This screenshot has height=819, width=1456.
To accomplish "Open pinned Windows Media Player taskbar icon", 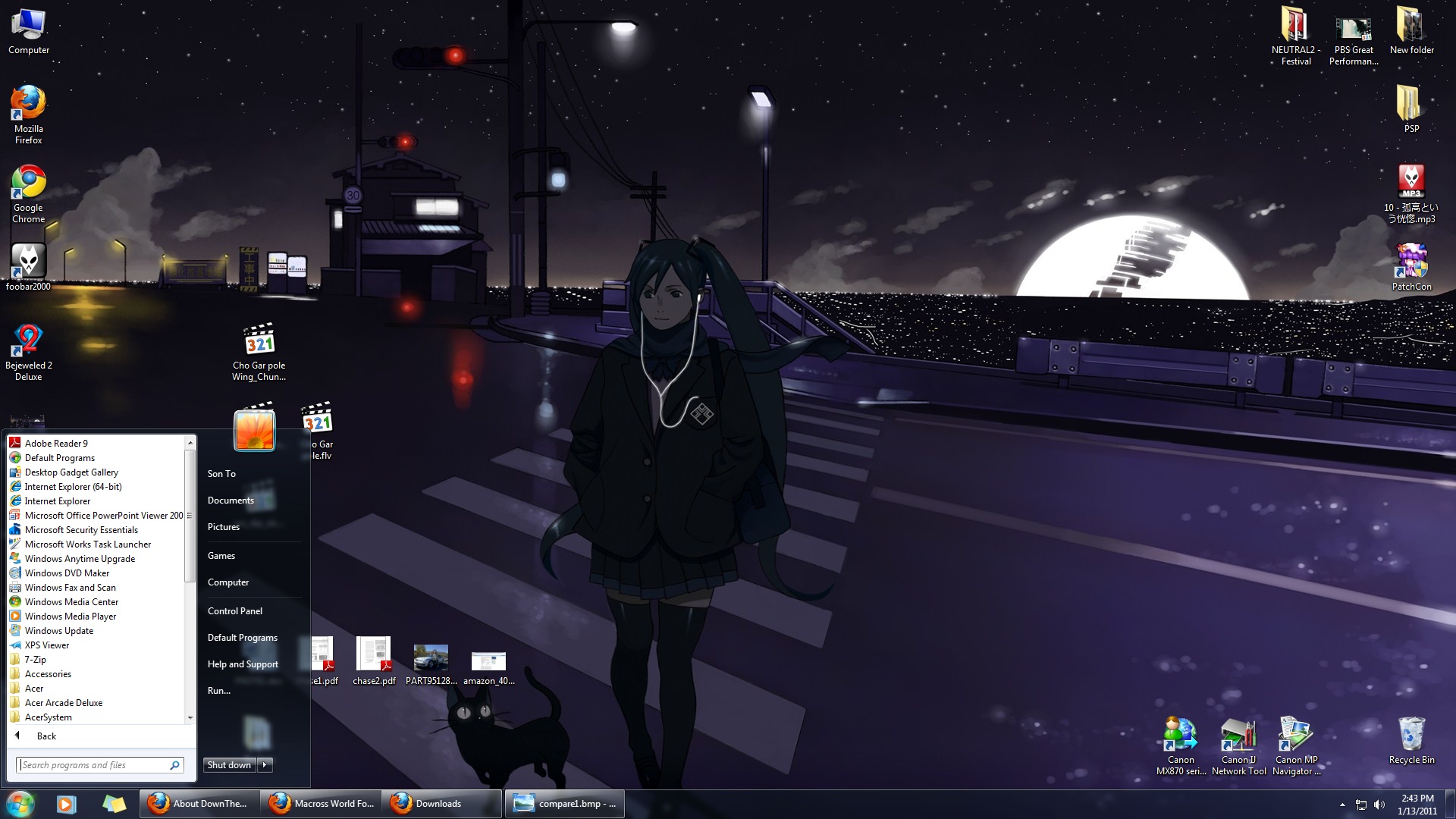I will [x=67, y=804].
